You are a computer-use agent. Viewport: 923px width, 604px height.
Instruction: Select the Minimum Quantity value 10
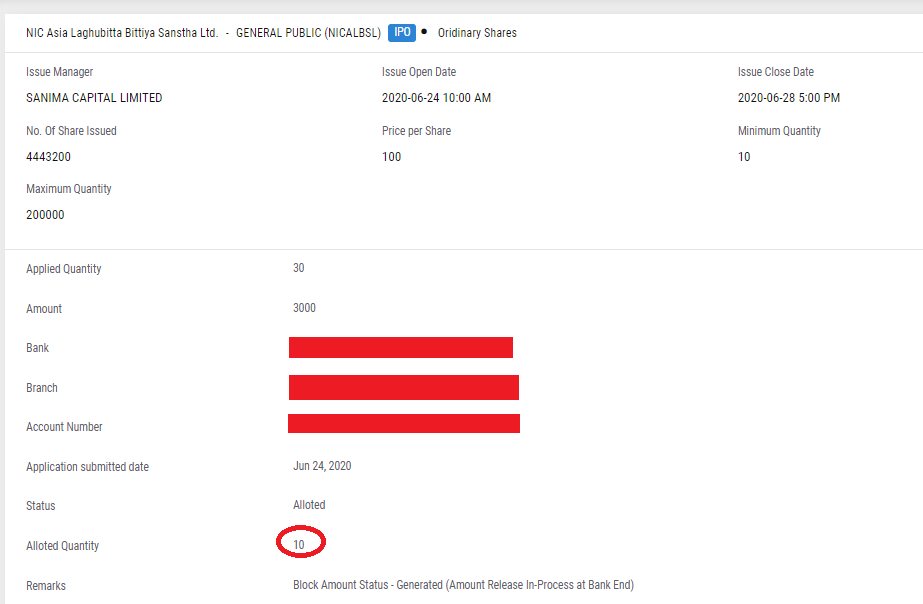[x=744, y=157]
